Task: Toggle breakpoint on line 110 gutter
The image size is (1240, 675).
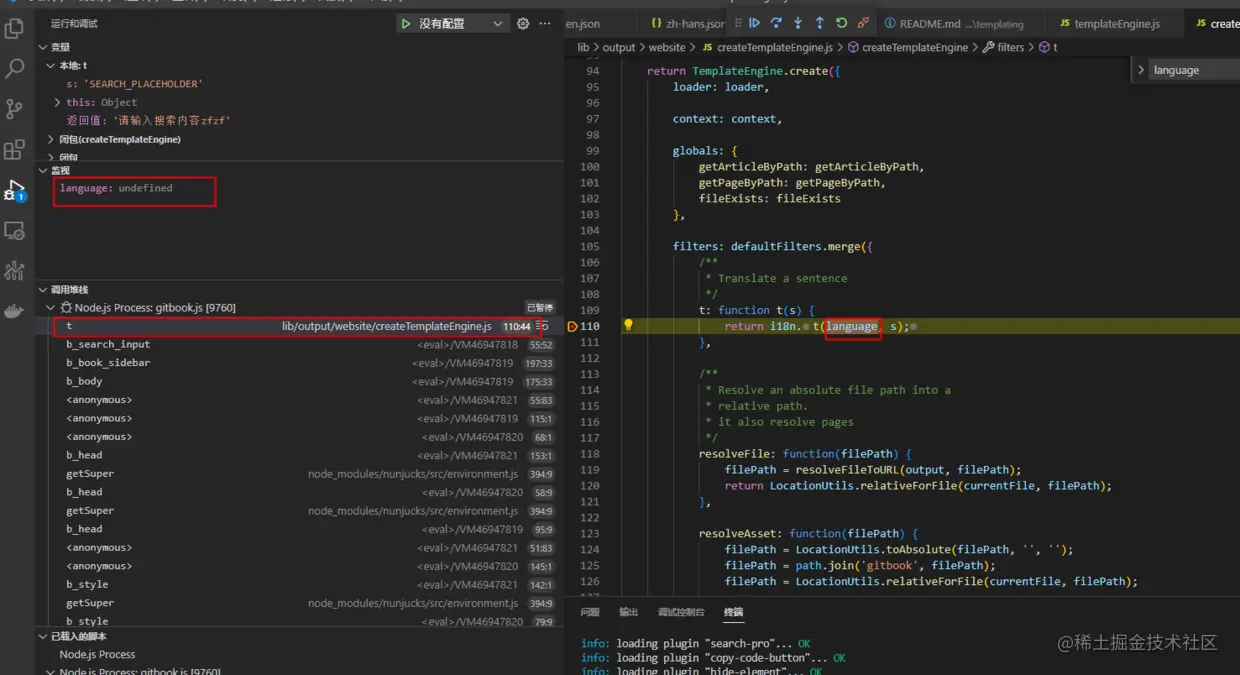Action: coord(573,326)
